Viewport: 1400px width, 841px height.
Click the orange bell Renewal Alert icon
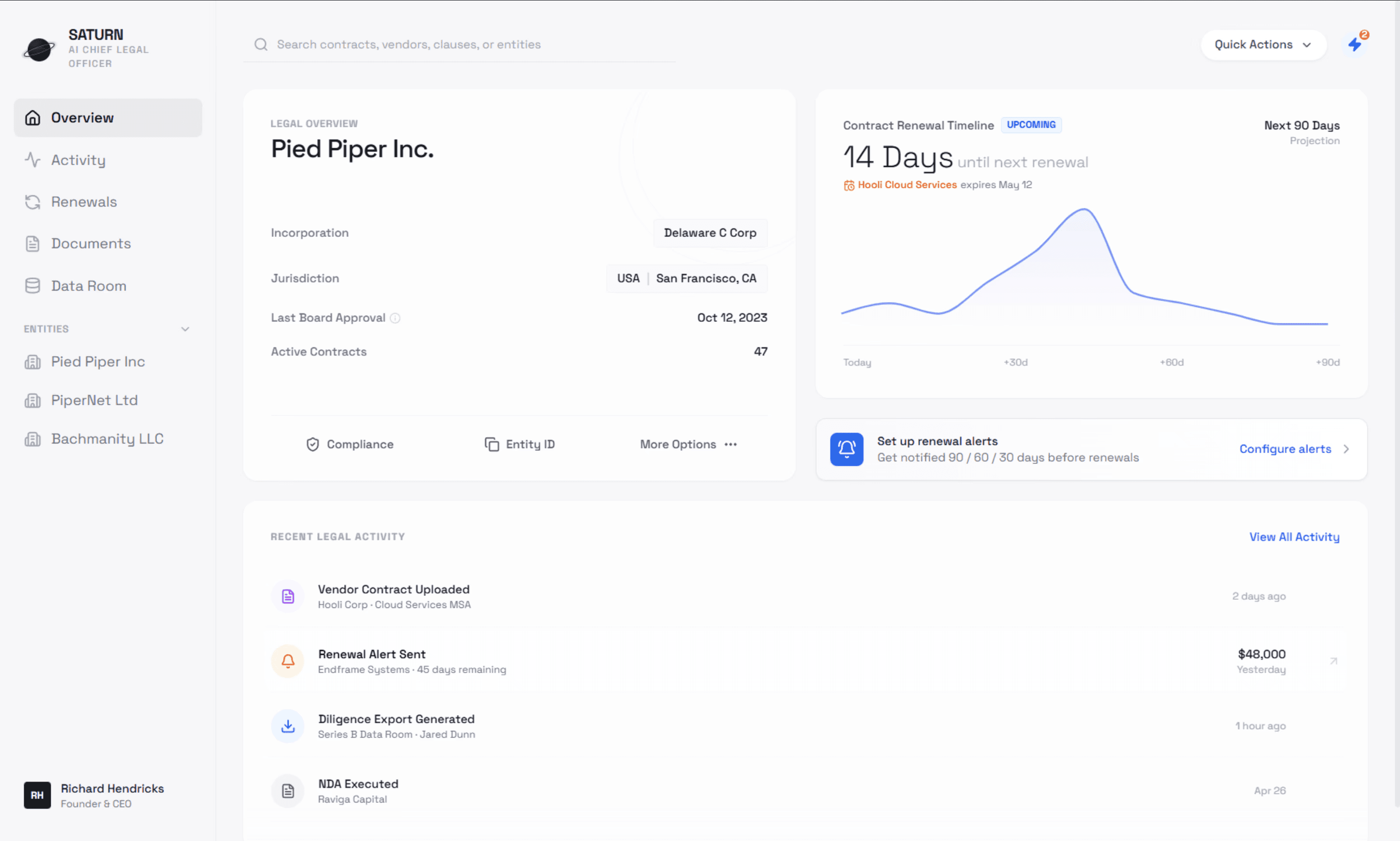coord(288,661)
